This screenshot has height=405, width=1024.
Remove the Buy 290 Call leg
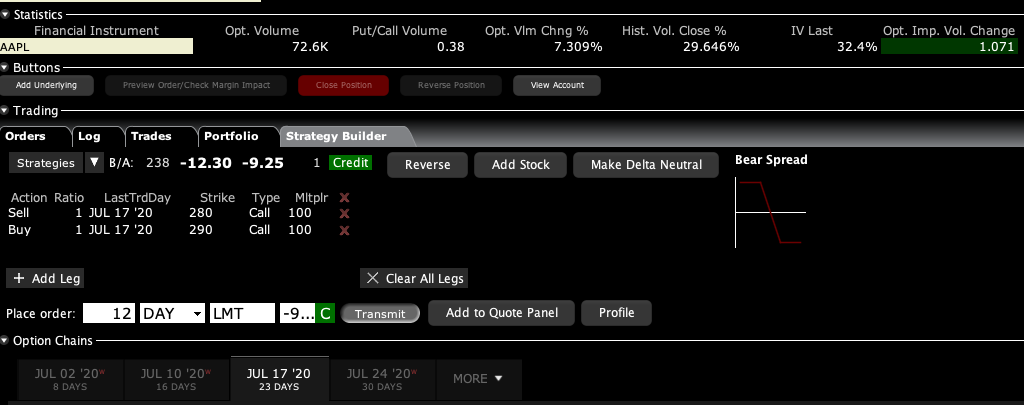coord(345,230)
